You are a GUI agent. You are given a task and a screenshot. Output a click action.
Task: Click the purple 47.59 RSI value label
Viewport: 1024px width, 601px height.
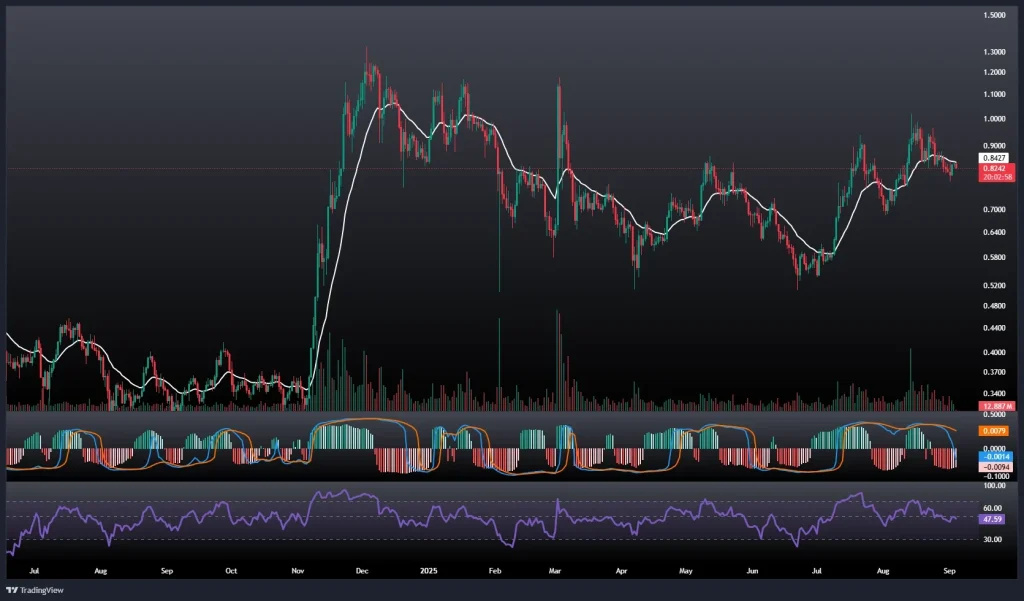[x=995, y=520]
